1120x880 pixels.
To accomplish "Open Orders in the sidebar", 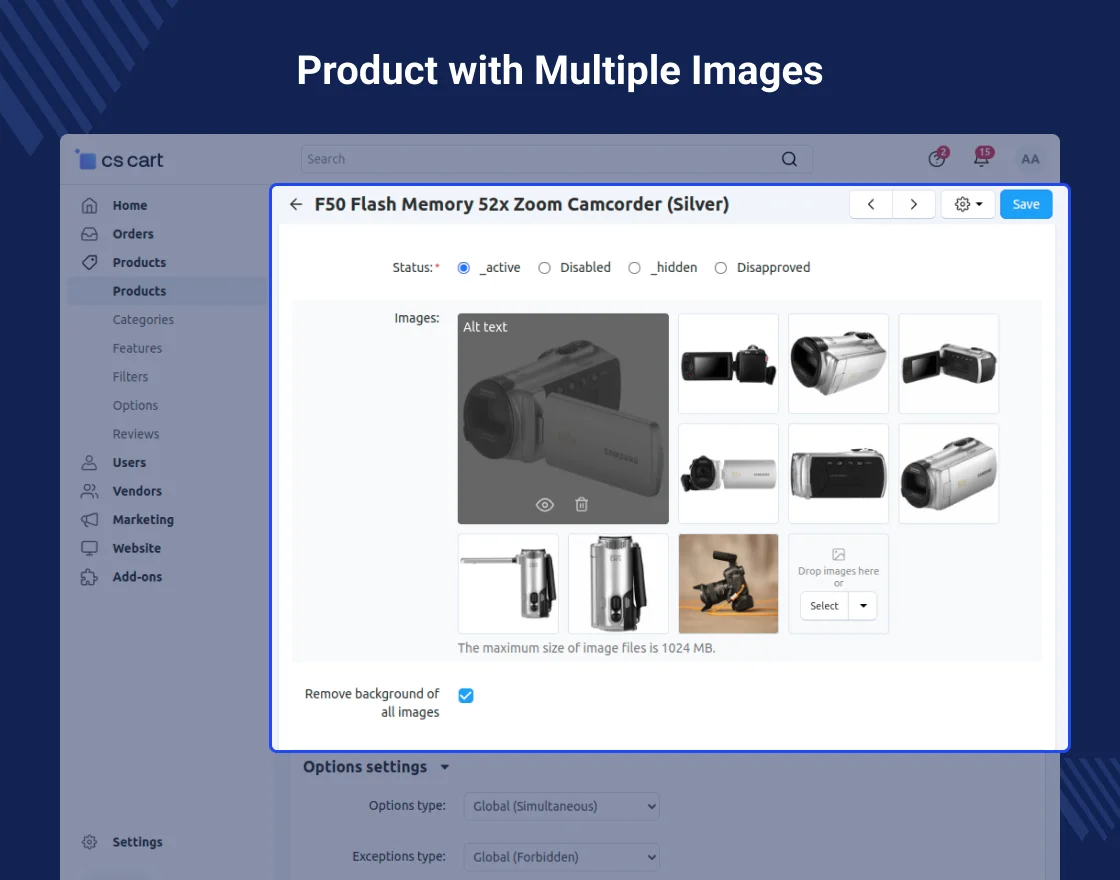I will (x=133, y=234).
